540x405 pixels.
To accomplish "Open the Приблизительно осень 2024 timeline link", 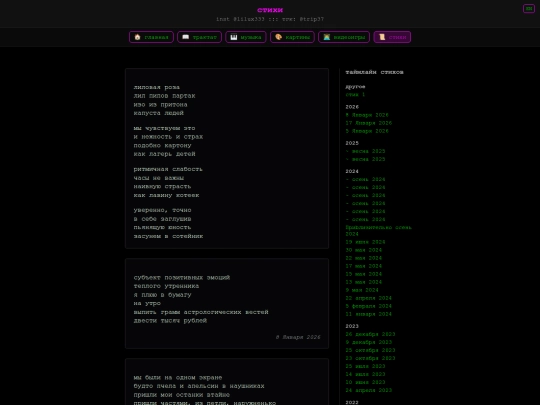I will pos(378,231).
